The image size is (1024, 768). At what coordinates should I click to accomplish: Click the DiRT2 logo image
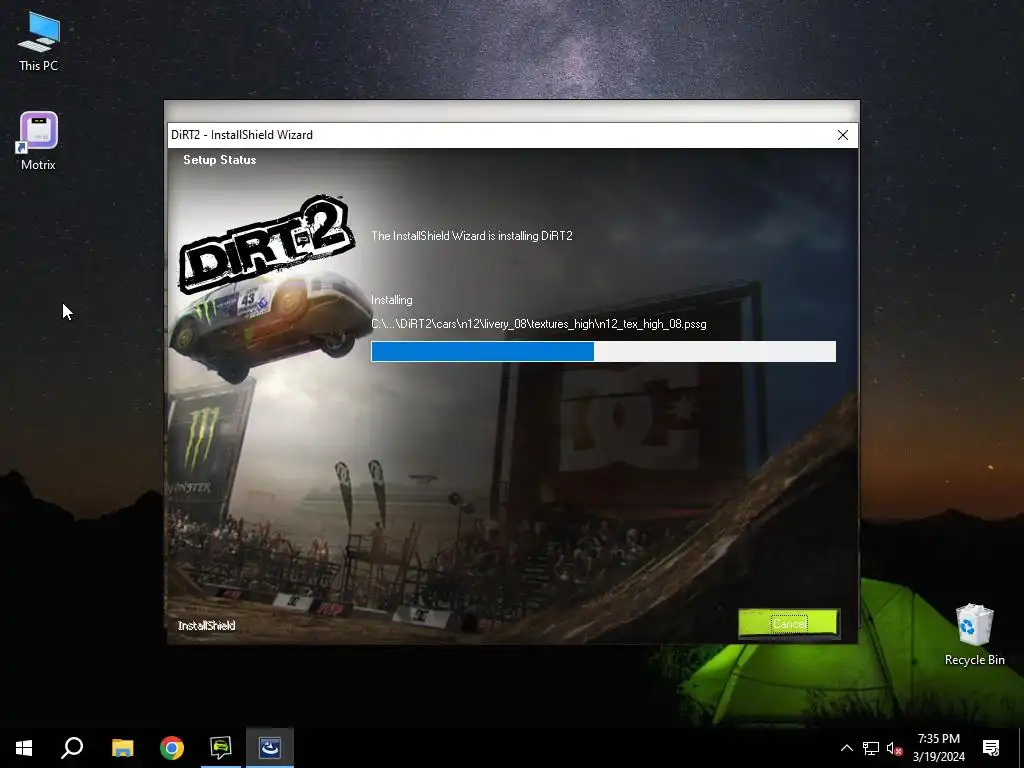tap(266, 243)
